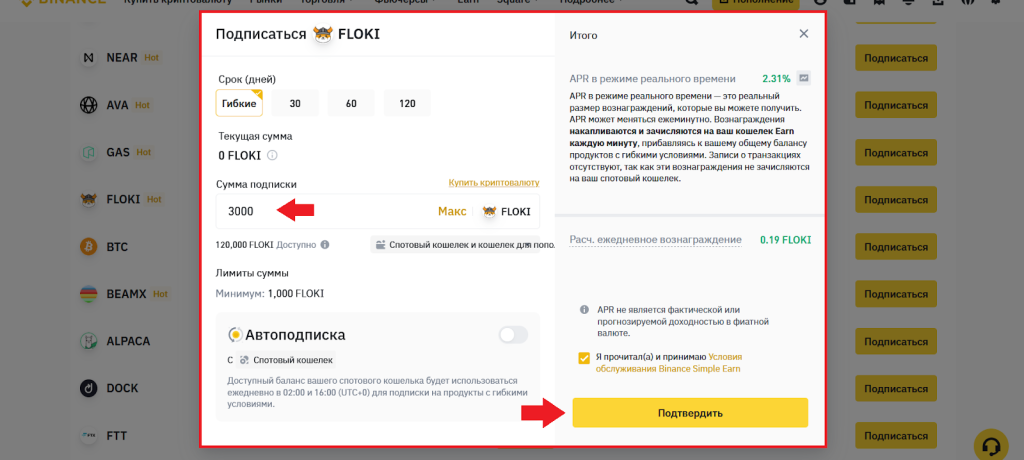Image resolution: width=1024 pixels, height=460 pixels.
Task: Choose the 30 days term option
Action: (295, 103)
